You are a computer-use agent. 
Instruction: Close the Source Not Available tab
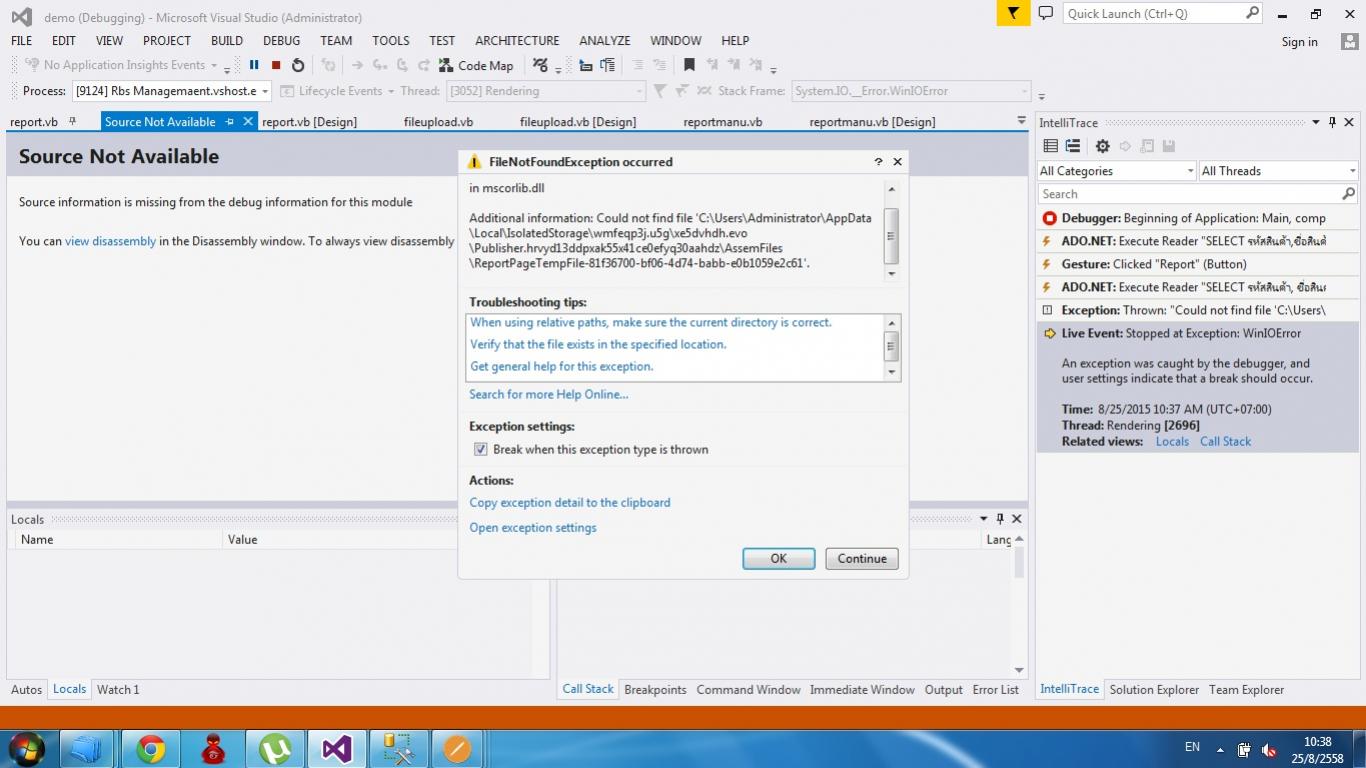click(248, 121)
